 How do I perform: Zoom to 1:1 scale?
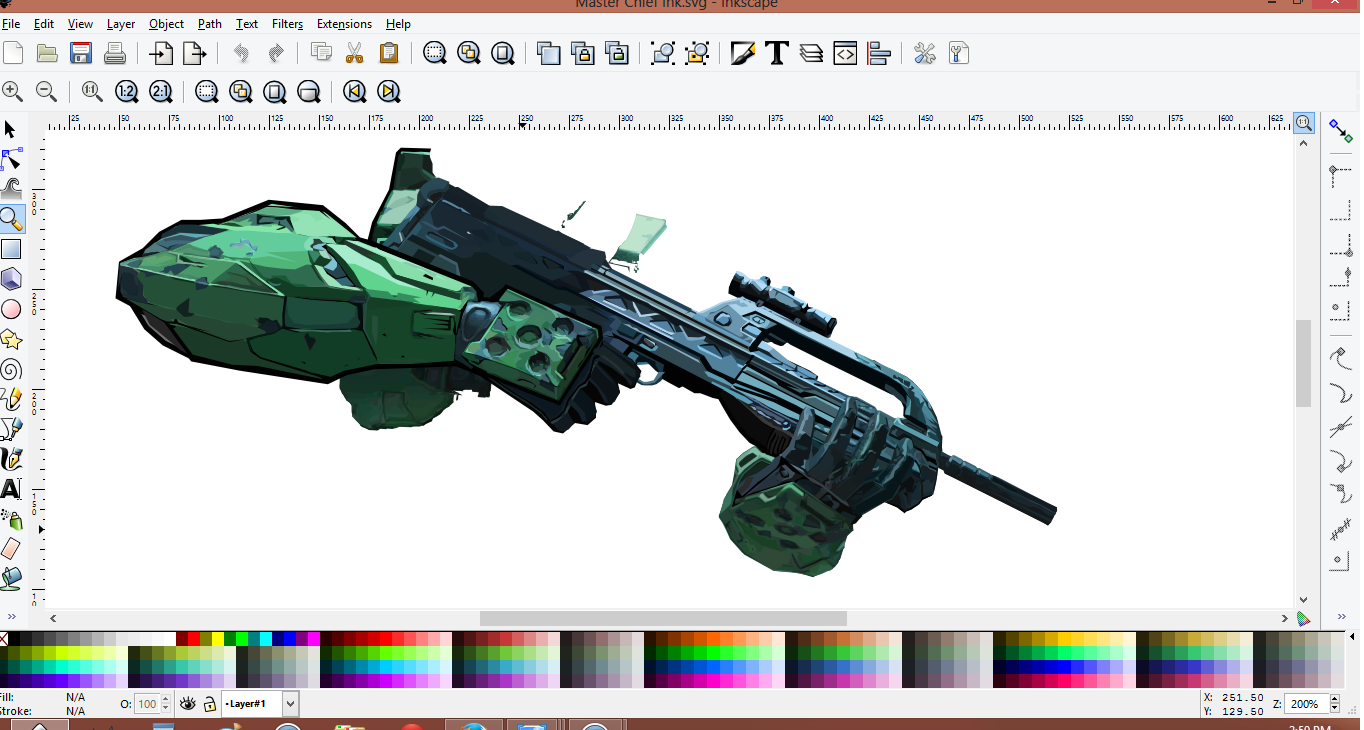[92, 92]
